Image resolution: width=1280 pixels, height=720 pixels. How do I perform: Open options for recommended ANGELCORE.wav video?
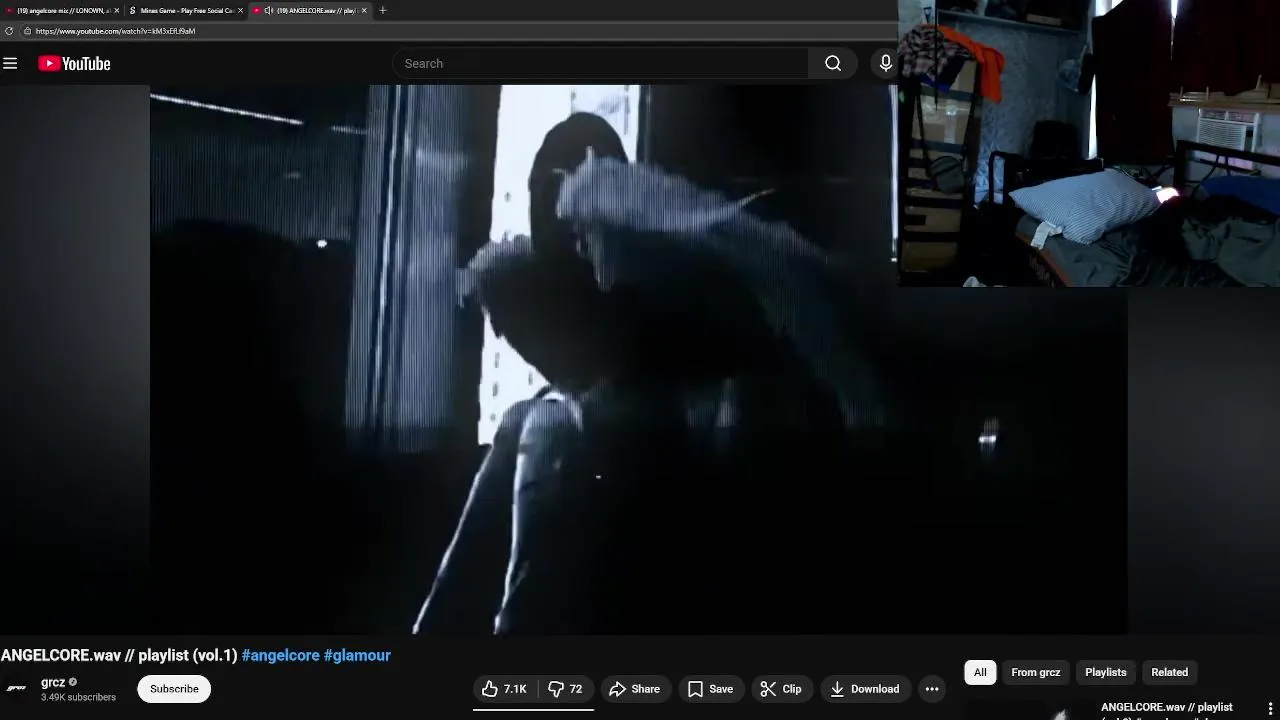[x=1270, y=709]
